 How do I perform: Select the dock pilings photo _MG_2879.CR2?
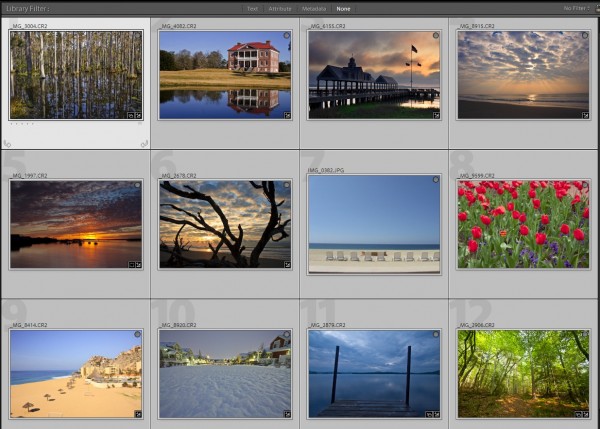click(x=373, y=373)
